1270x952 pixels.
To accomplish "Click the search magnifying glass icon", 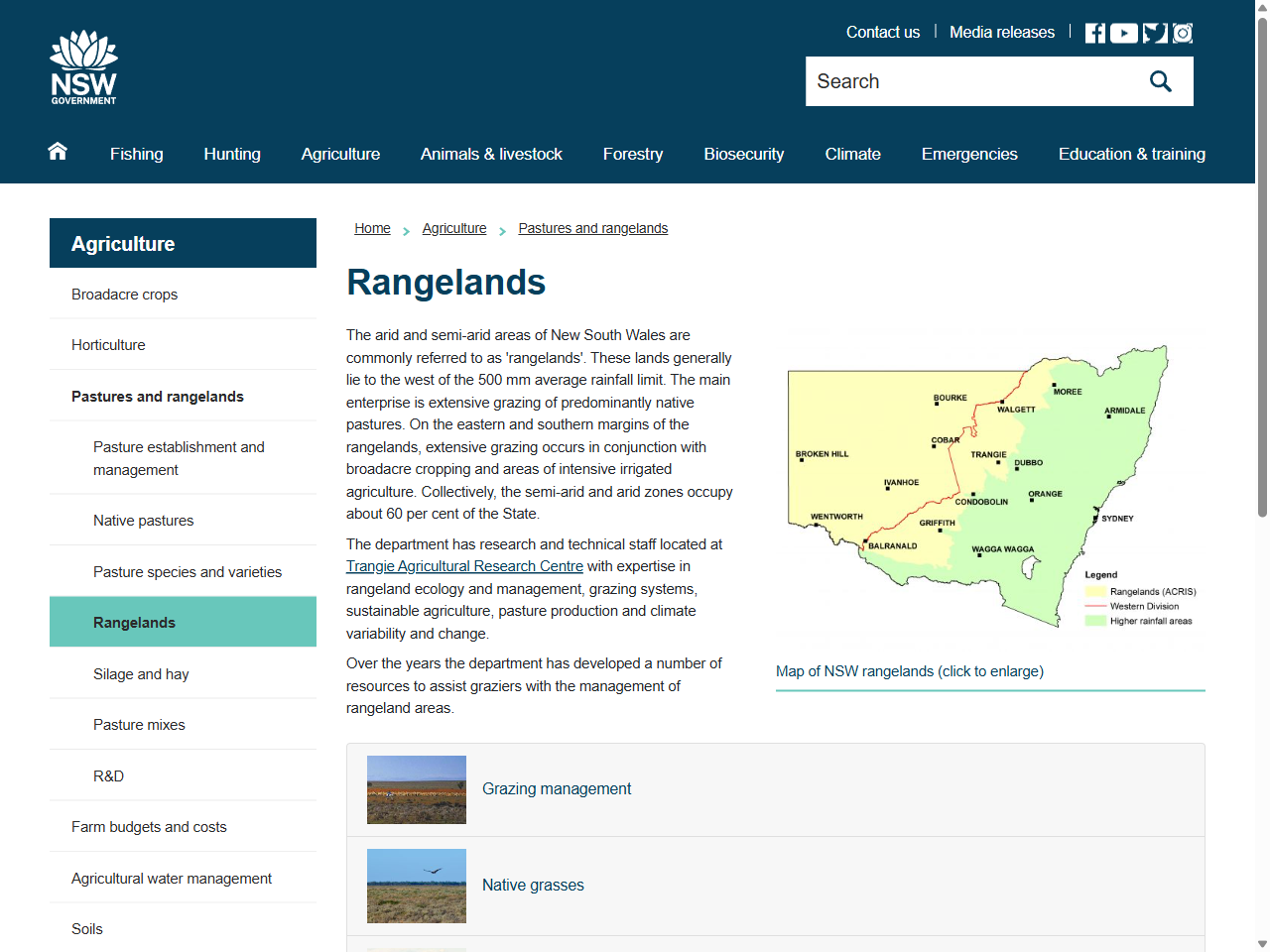I will (1160, 81).
